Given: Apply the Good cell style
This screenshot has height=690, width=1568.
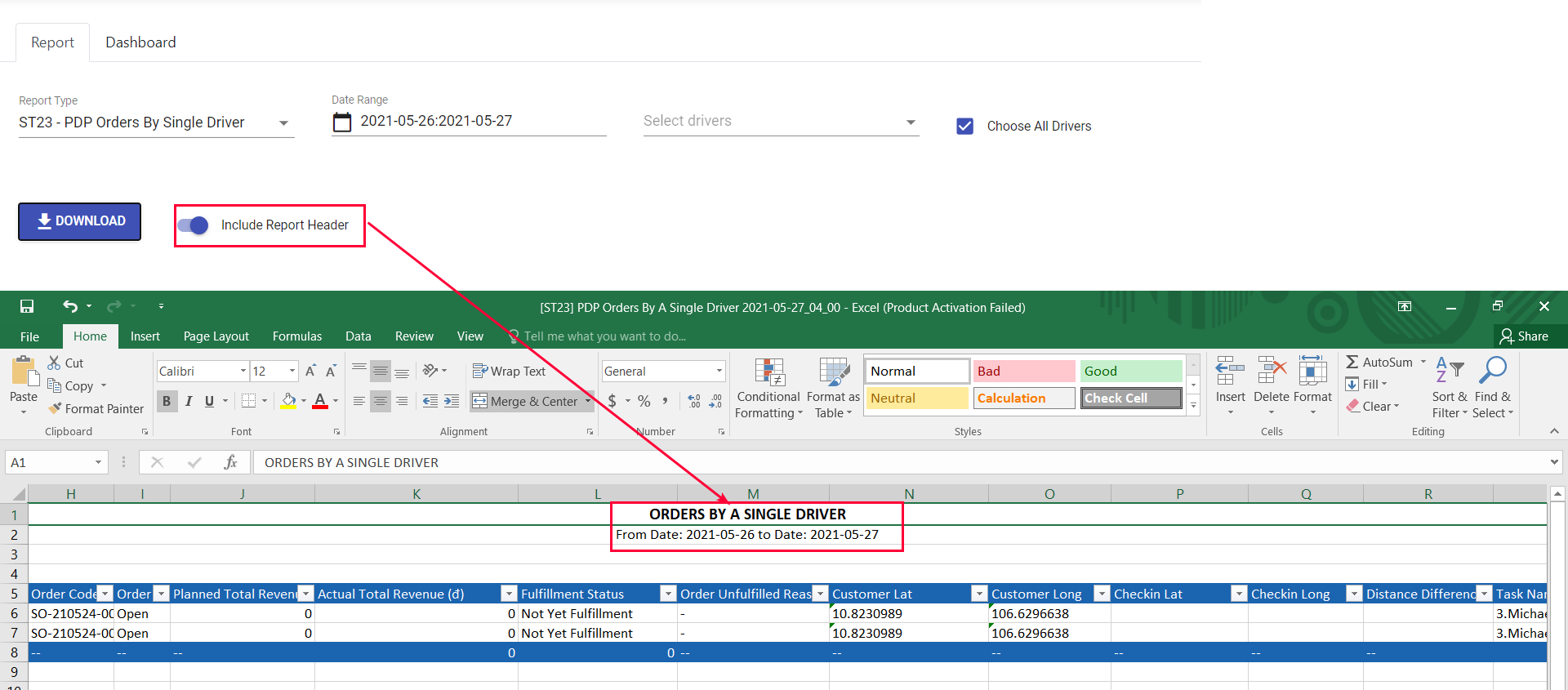Looking at the screenshot, I should 1131,371.
